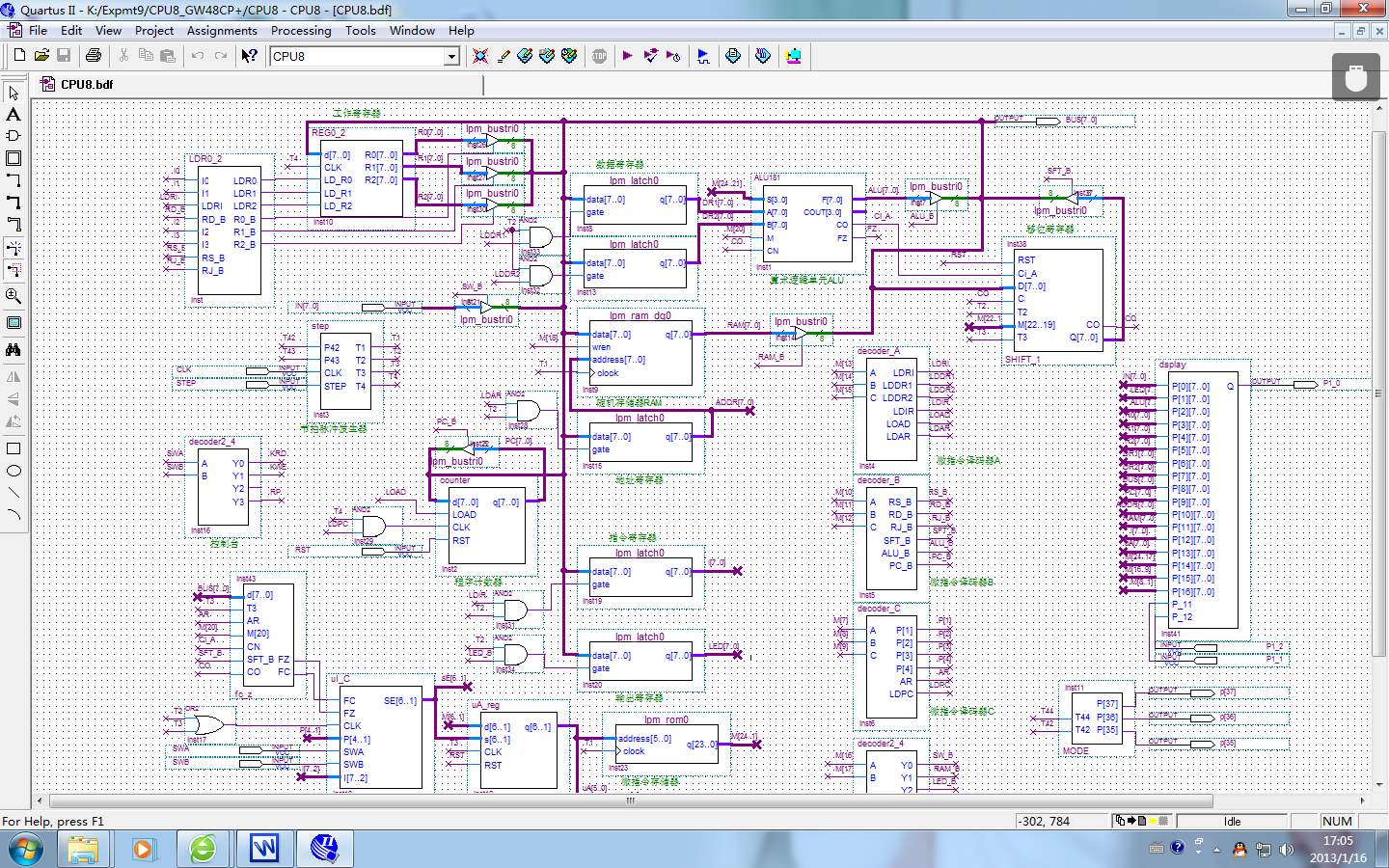
Task: Open the File menu
Action: pyautogui.click(x=39, y=30)
